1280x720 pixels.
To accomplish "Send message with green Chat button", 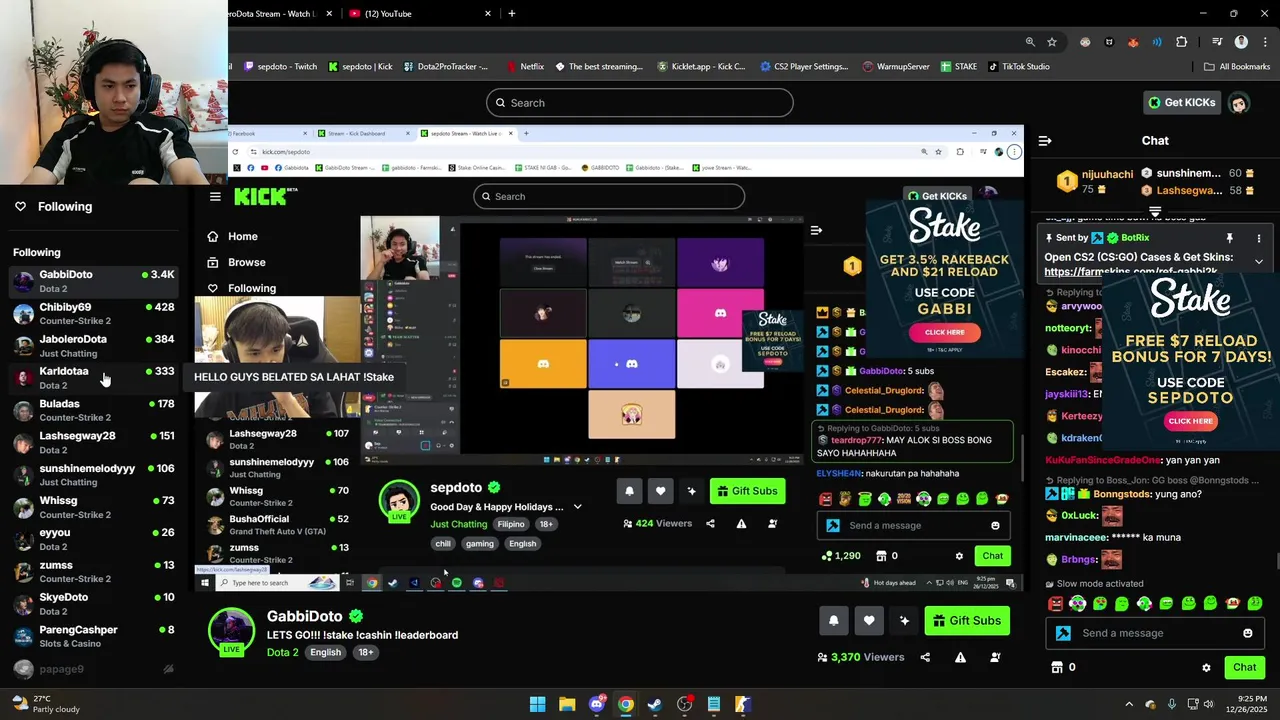I will coord(1245,667).
